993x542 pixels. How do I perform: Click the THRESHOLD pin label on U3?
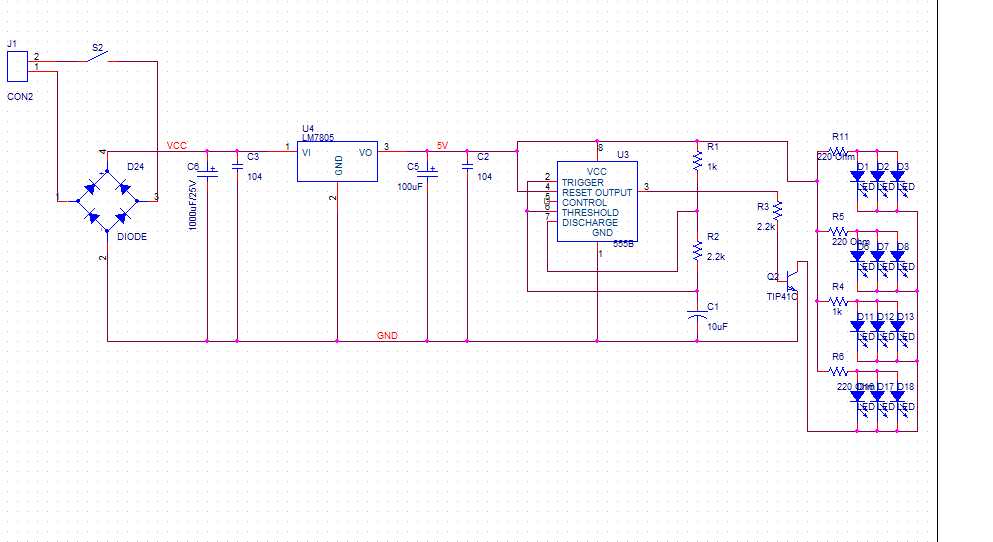point(590,213)
